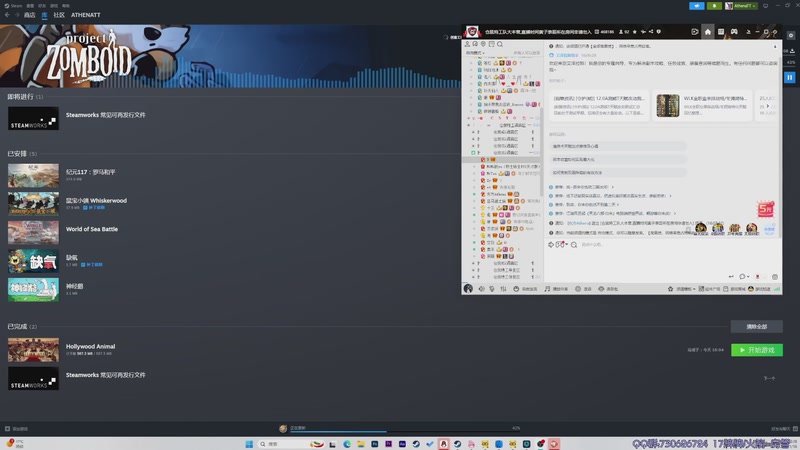Close the notice banner at top of chat
This screenshot has height=450, width=800.
775,46
